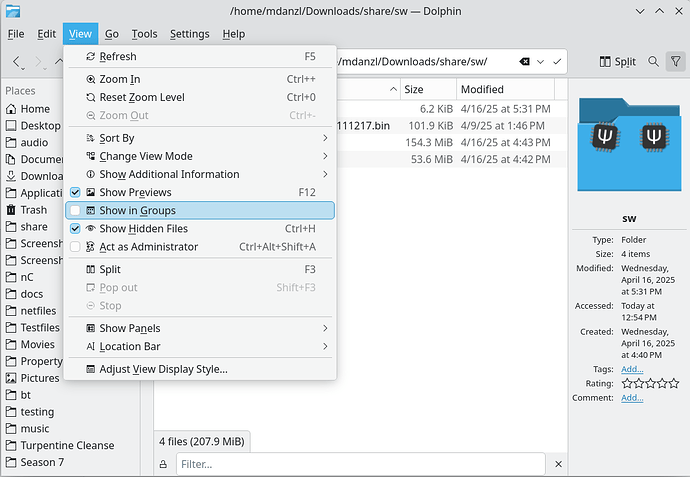Open the Edit menu

[47, 34]
